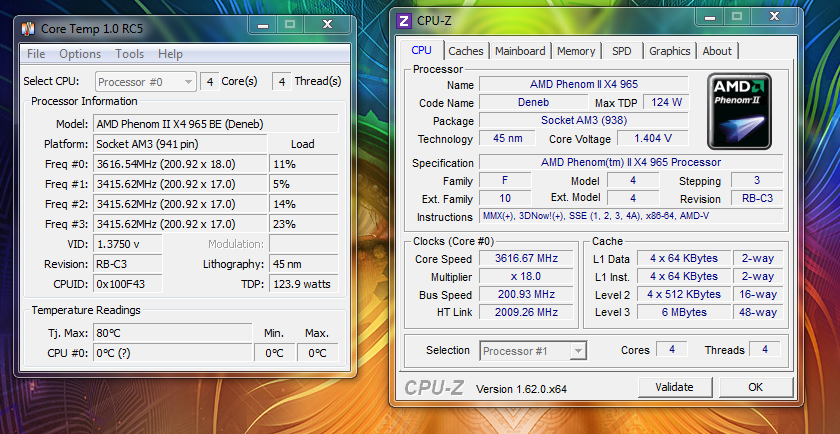
Task: Open the File menu in Core Temp
Action: tap(36, 54)
